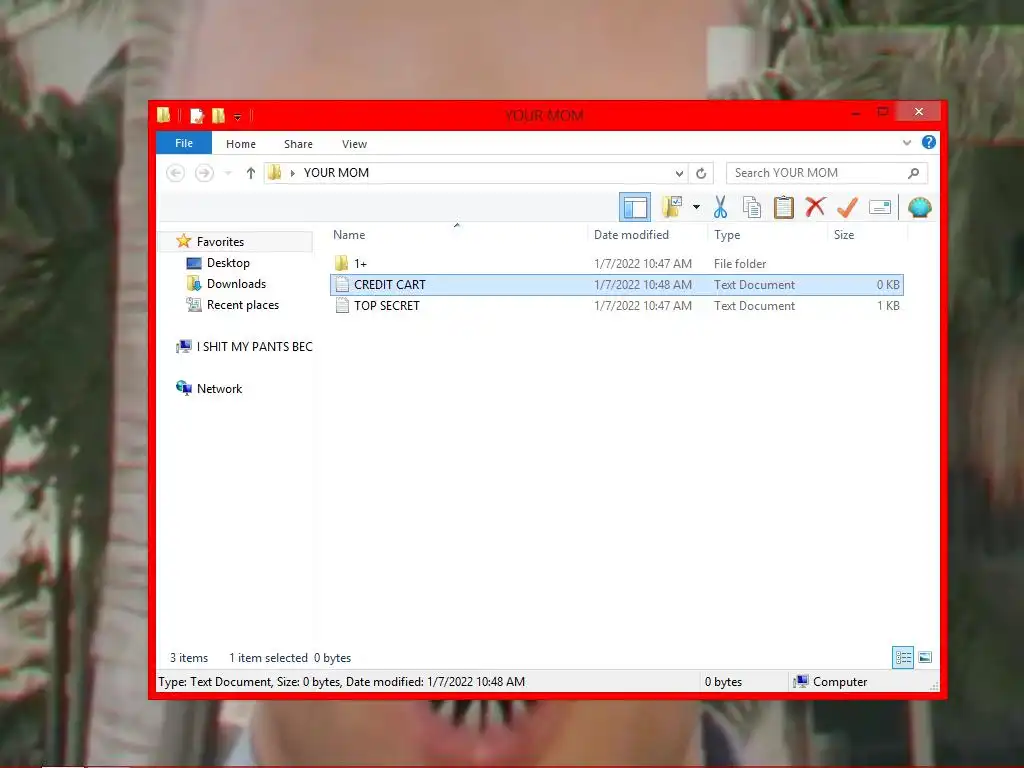Expand the ribbon with the chevron
The height and width of the screenshot is (768, 1024).
coord(906,142)
